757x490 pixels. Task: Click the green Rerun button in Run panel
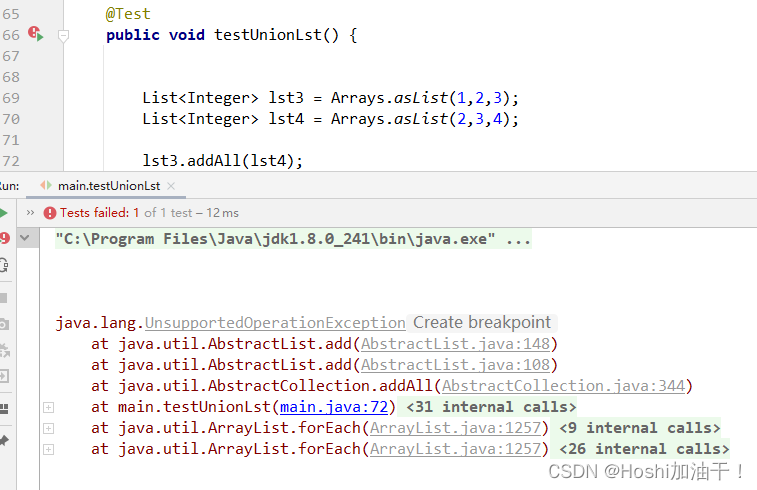(3, 213)
